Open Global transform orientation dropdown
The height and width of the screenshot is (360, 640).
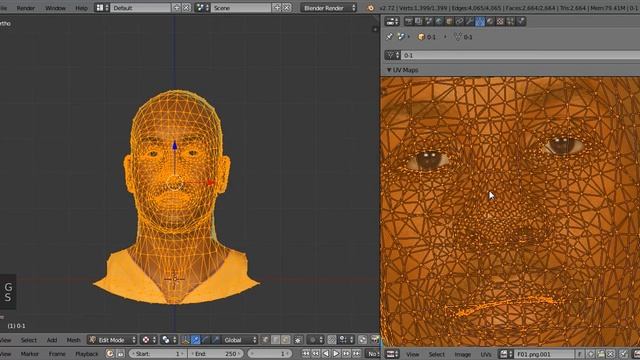[240, 340]
